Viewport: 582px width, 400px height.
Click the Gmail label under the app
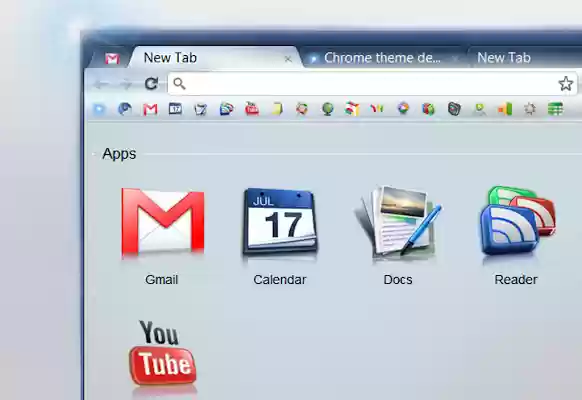[161, 279]
